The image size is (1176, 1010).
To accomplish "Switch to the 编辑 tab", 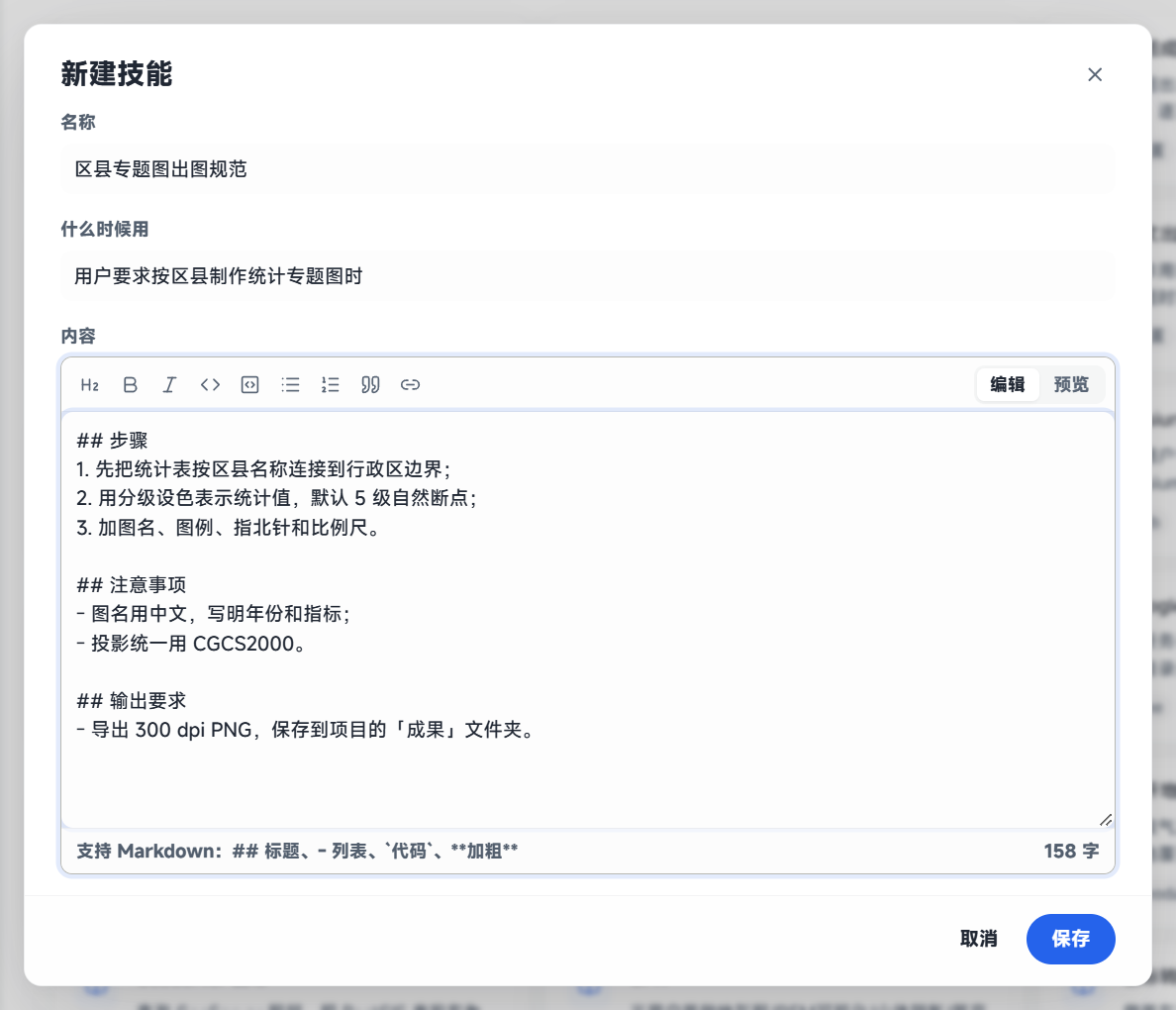I will click(1008, 385).
